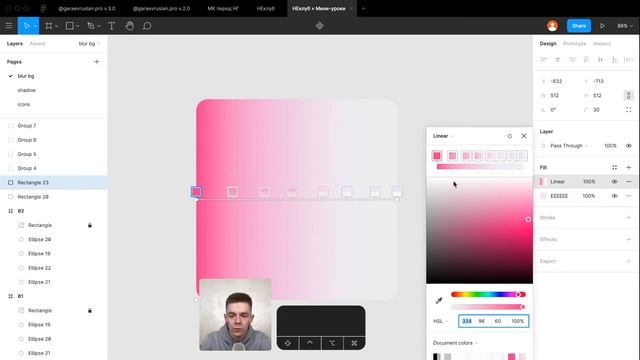
Task: Select the Hand tool
Action: 129,26
